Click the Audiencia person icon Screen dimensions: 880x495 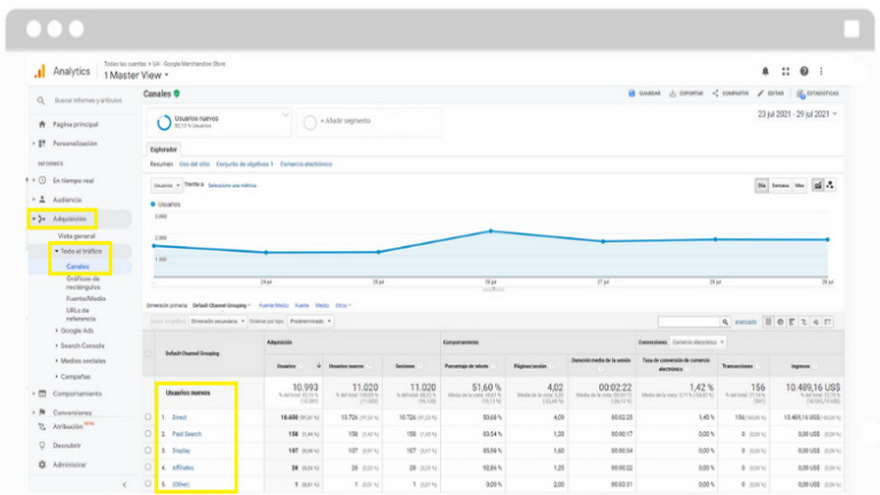pos(42,199)
